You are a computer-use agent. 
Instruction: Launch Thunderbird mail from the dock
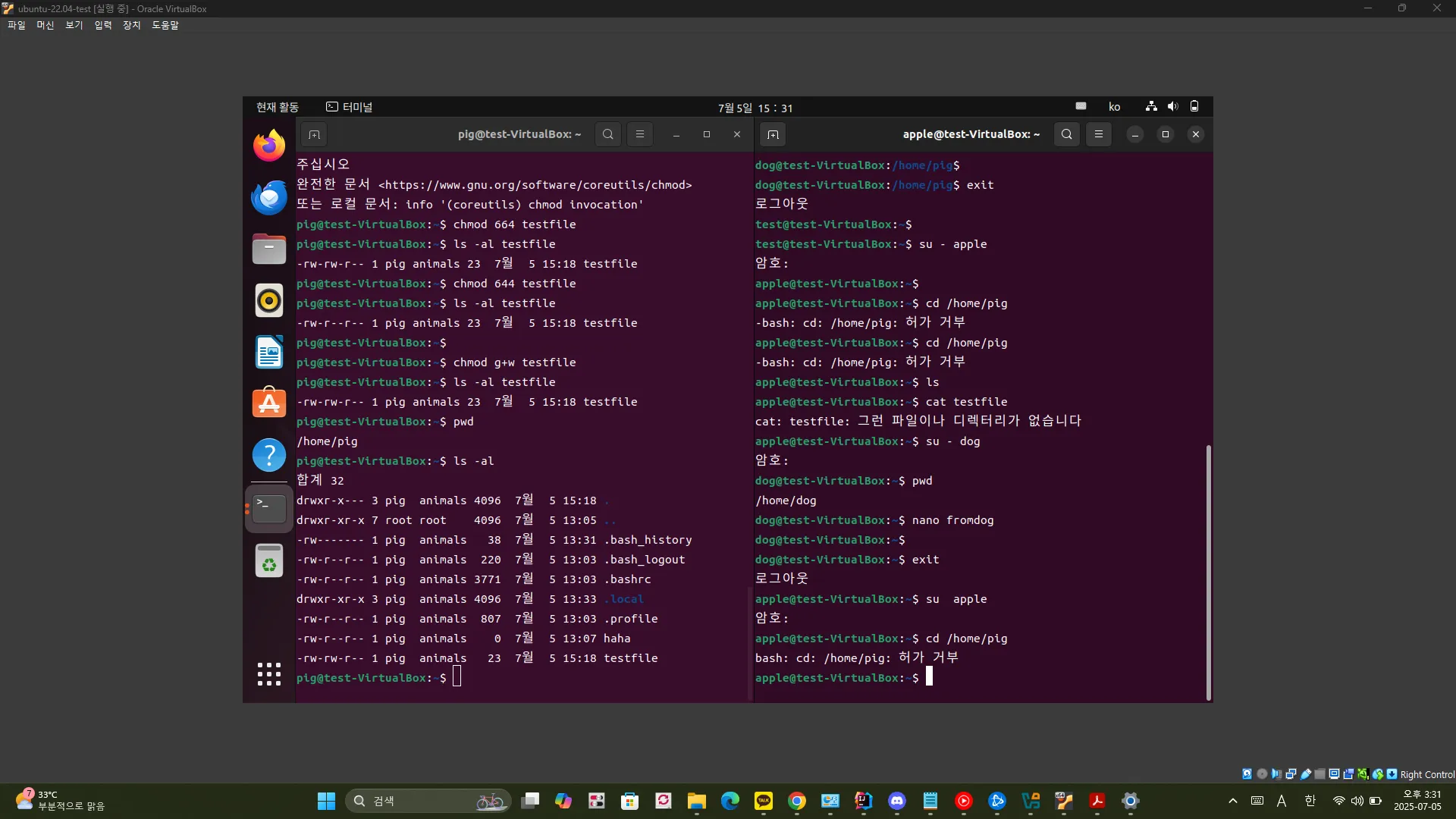click(269, 197)
